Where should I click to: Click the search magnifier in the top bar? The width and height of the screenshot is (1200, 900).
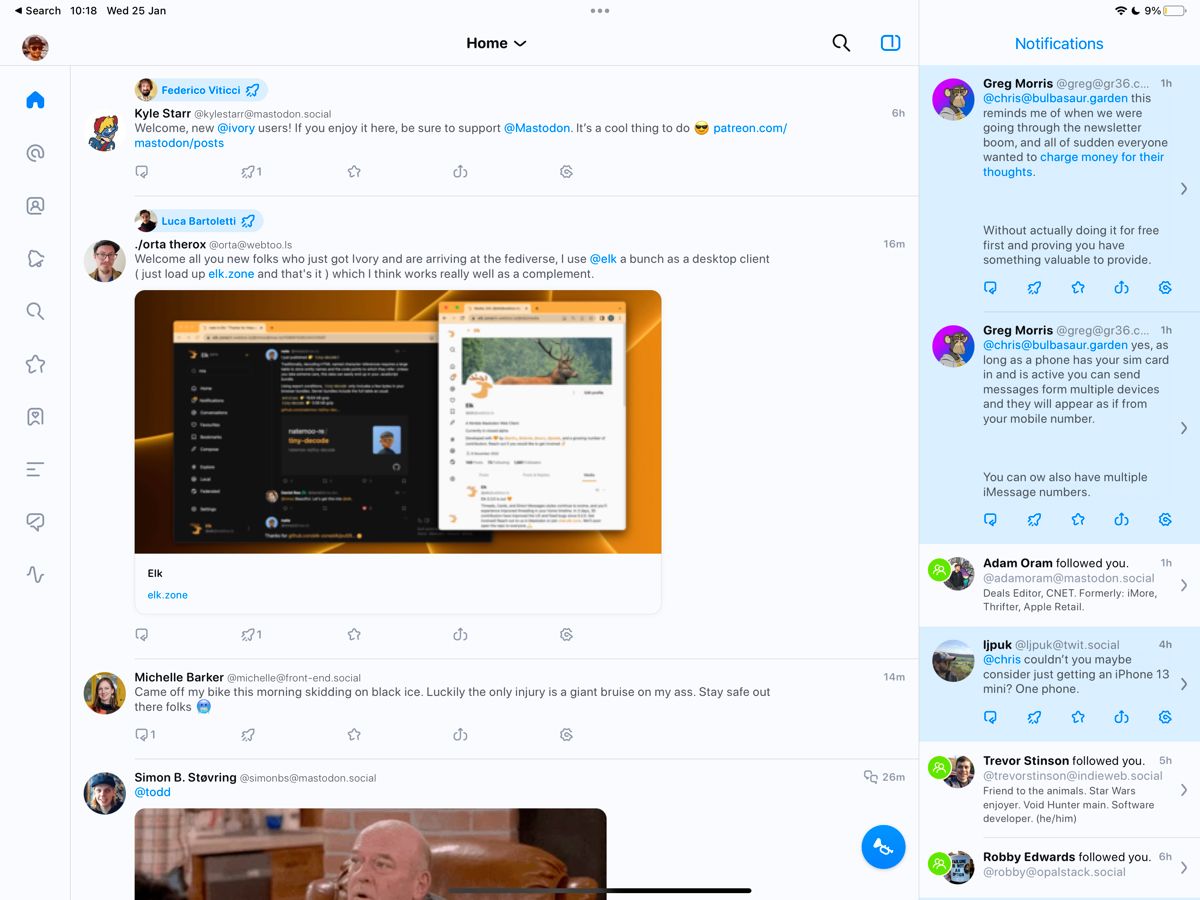pos(841,43)
